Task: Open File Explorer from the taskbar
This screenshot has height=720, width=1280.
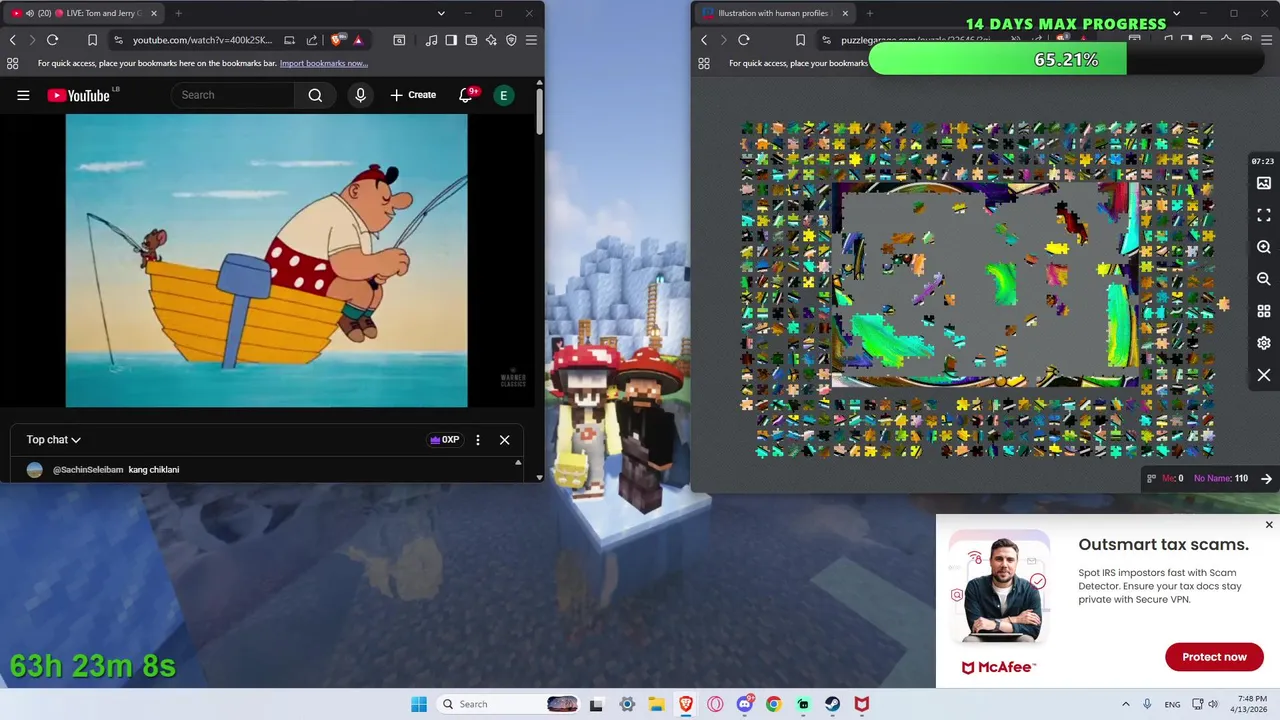Action: click(x=656, y=704)
